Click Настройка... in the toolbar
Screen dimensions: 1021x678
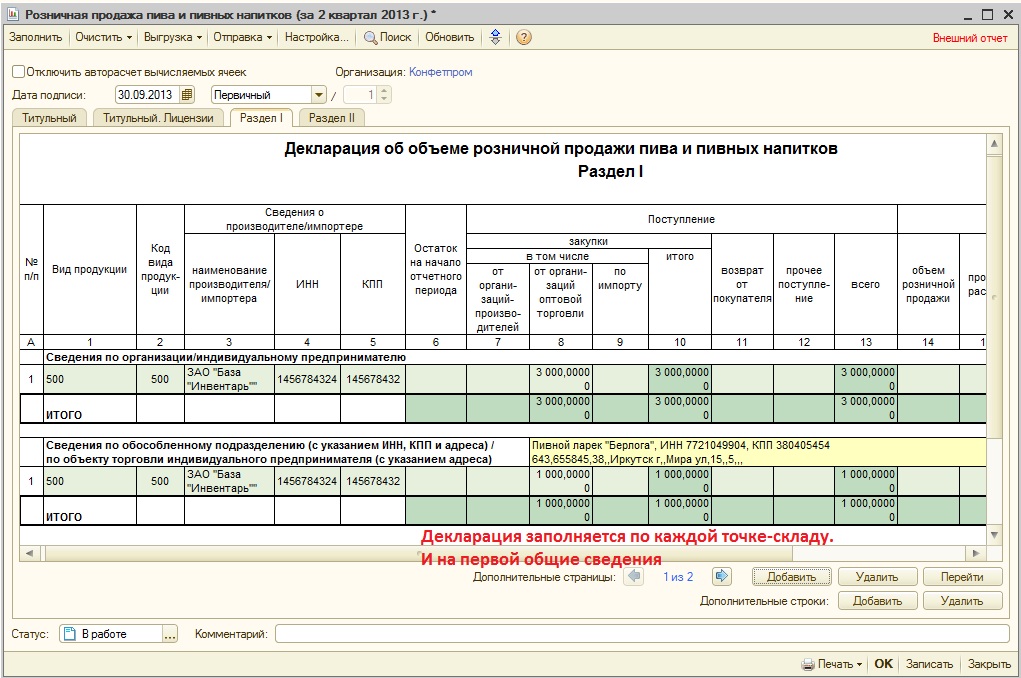pyautogui.click(x=316, y=37)
